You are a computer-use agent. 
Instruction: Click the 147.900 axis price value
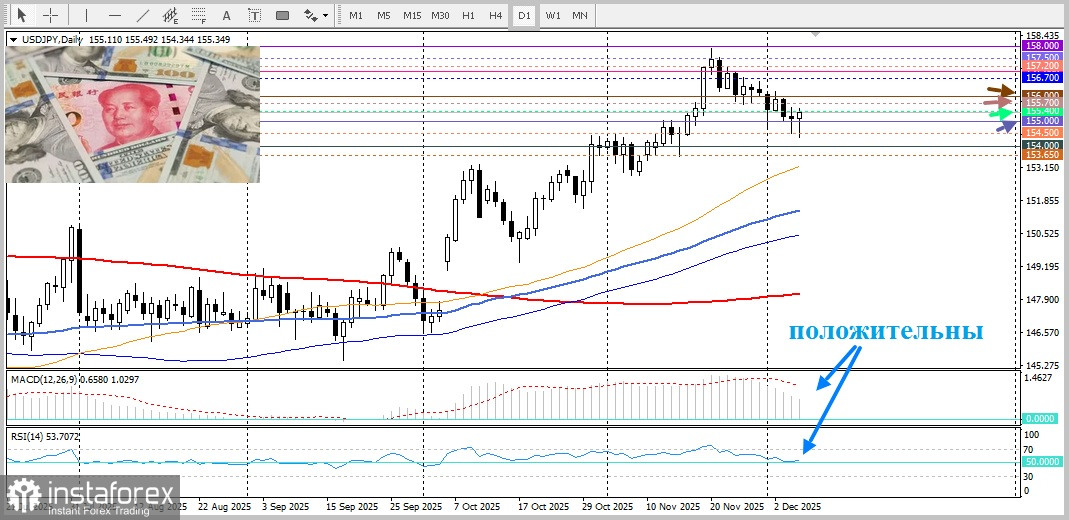coord(1041,300)
